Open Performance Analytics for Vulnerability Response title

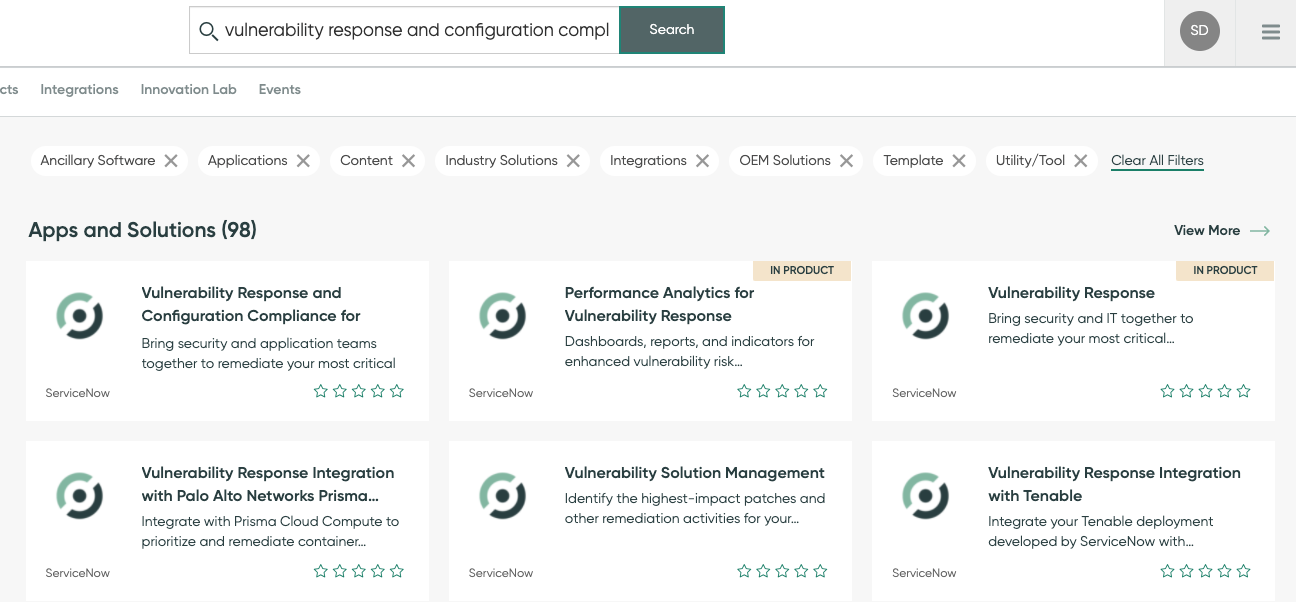pyautogui.click(x=659, y=304)
